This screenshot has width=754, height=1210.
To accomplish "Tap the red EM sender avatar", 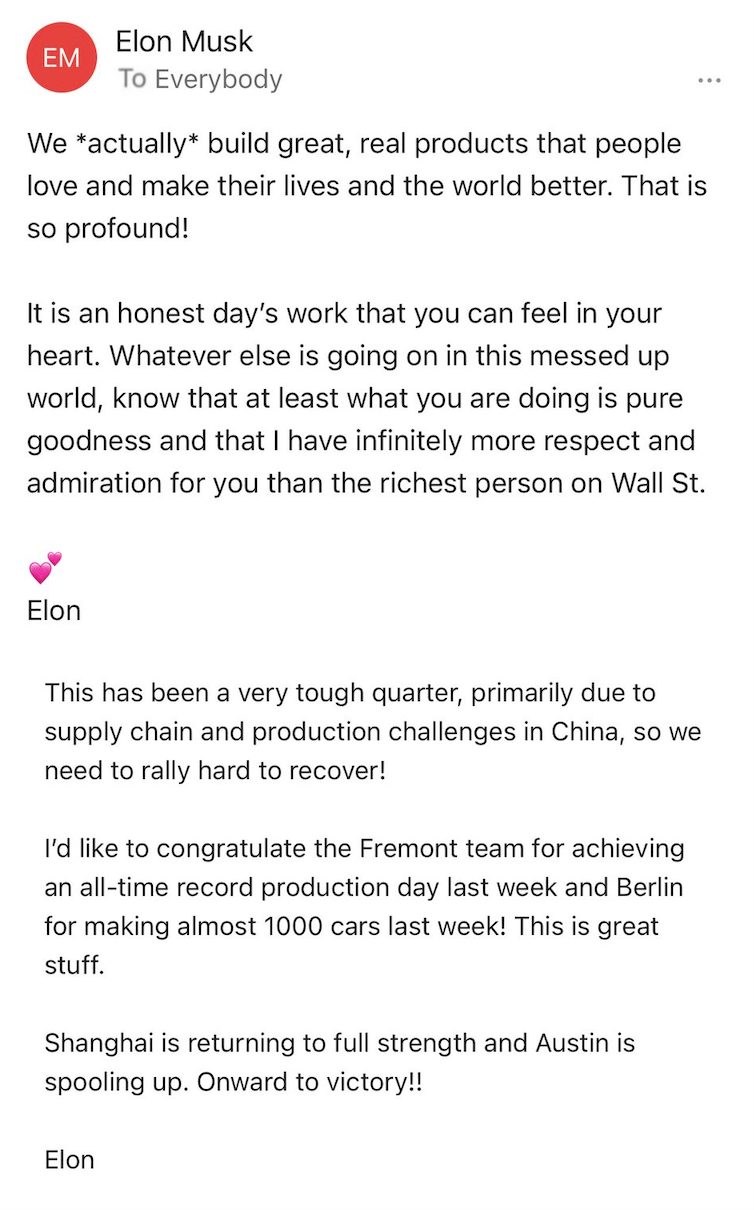I will pos(62,58).
